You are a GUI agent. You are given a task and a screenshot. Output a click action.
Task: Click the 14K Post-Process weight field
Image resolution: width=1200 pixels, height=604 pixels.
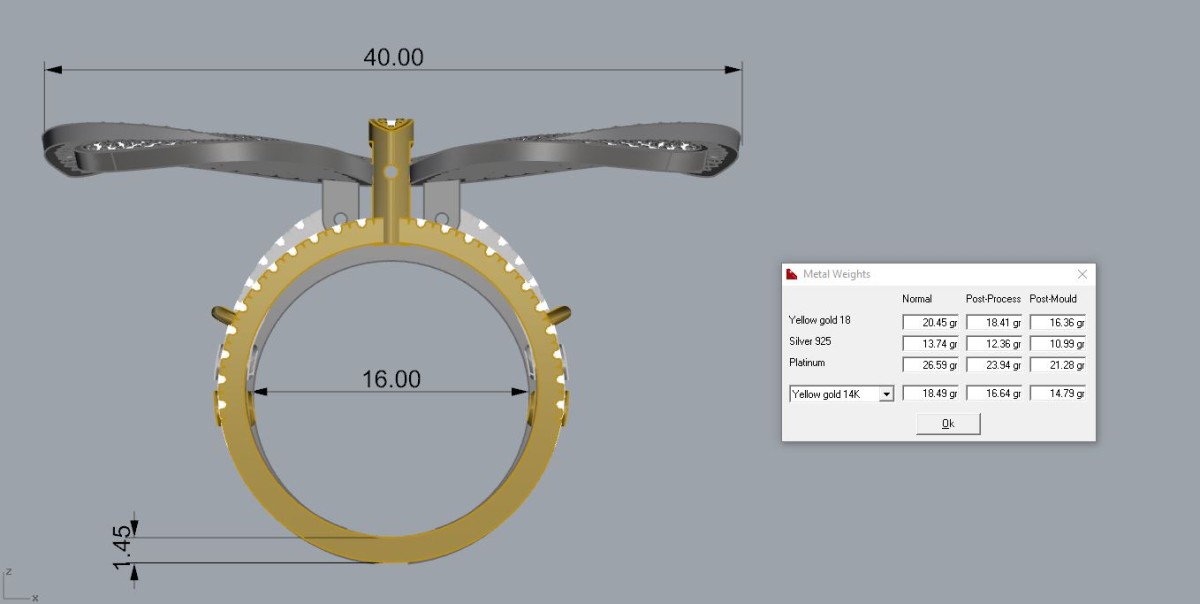click(x=994, y=394)
